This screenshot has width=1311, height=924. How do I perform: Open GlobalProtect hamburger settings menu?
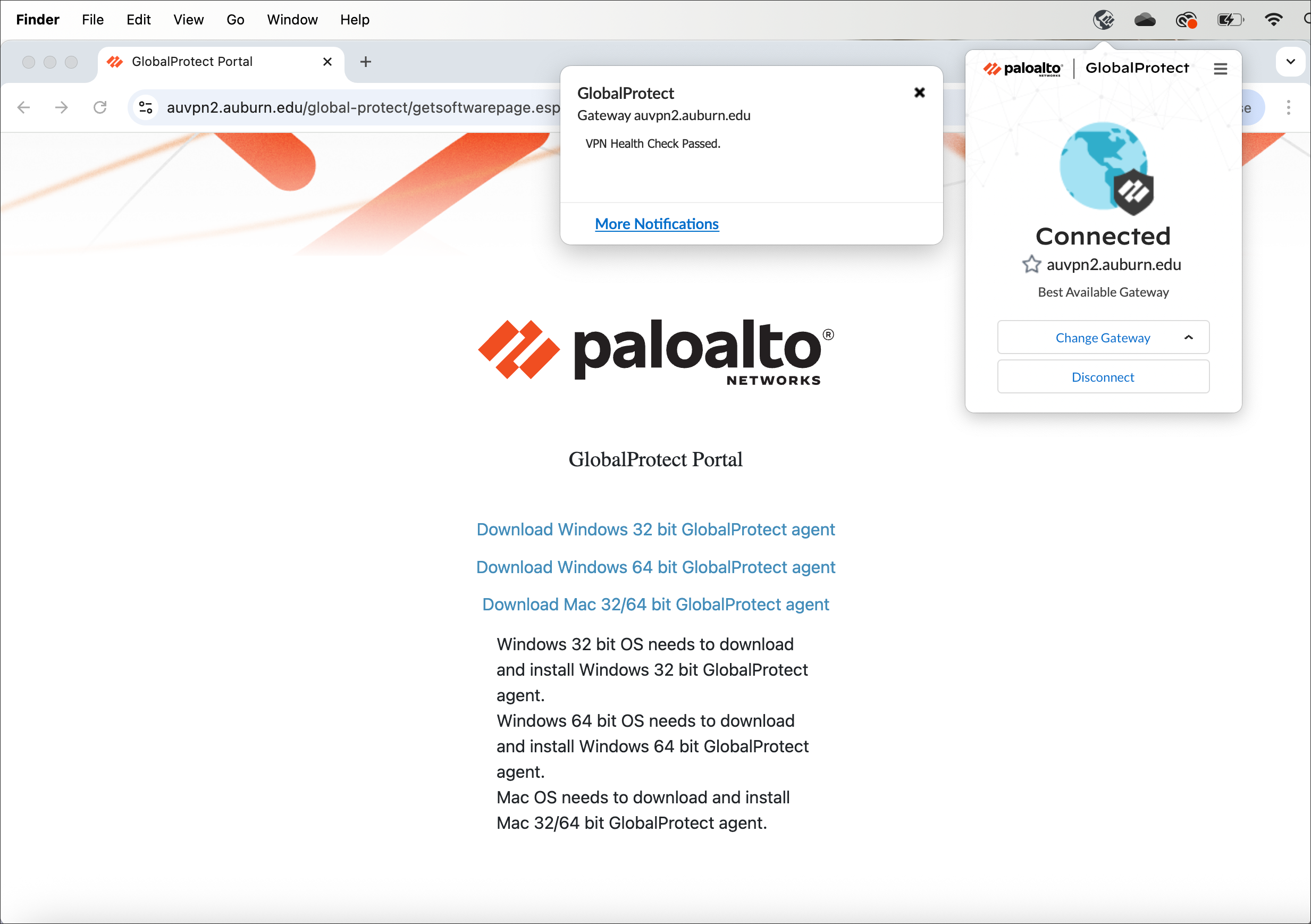click(1220, 69)
